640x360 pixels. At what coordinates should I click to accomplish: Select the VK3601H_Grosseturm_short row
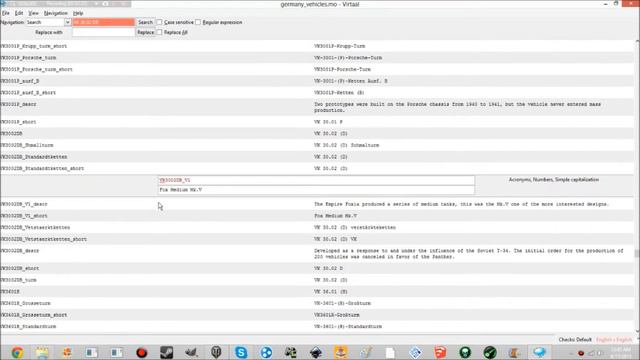[317, 315]
